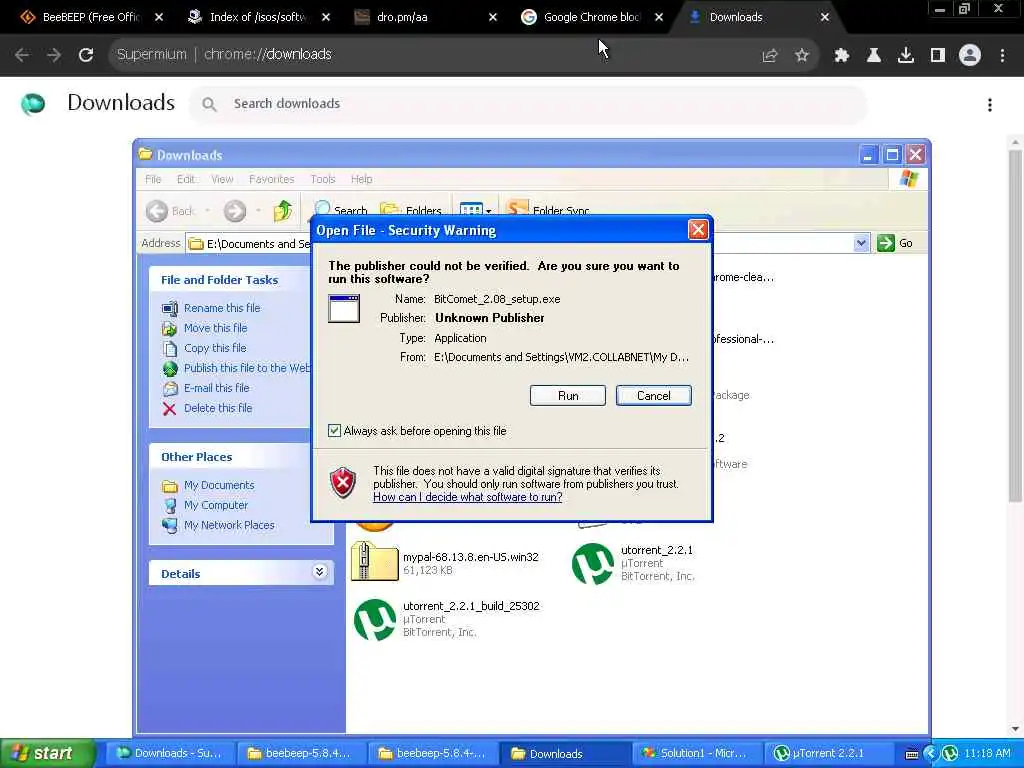Switch to Solution1 taskbar item
The width and height of the screenshot is (1024, 768).
click(x=696, y=754)
